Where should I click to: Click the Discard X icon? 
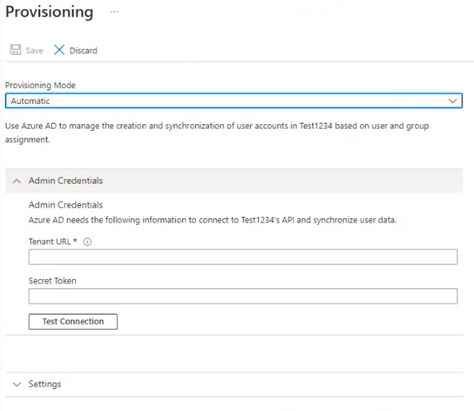point(59,50)
